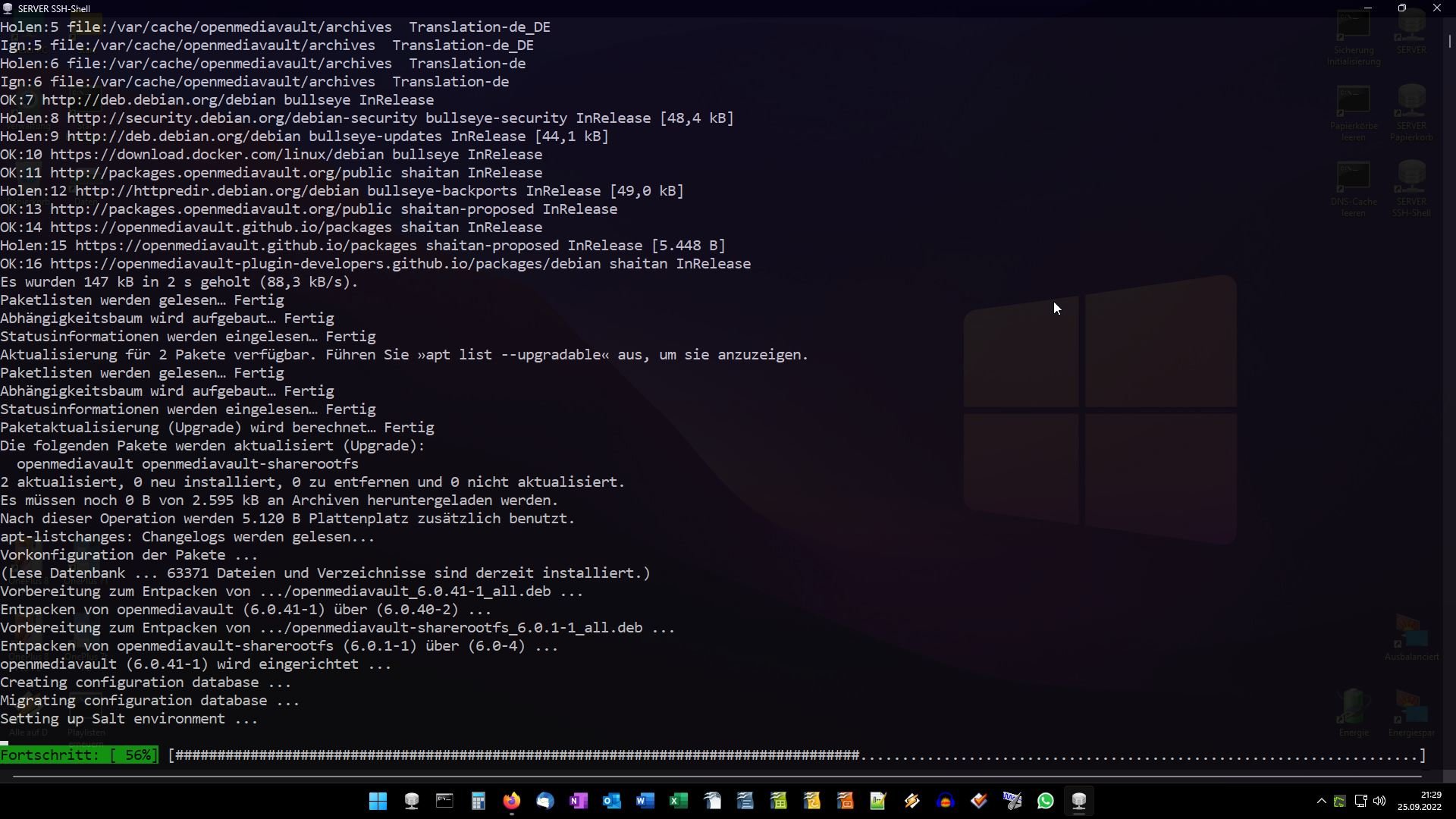Click the NVIDIA tray icon
This screenshot has height=819, width=1456.
point(1340,802)
